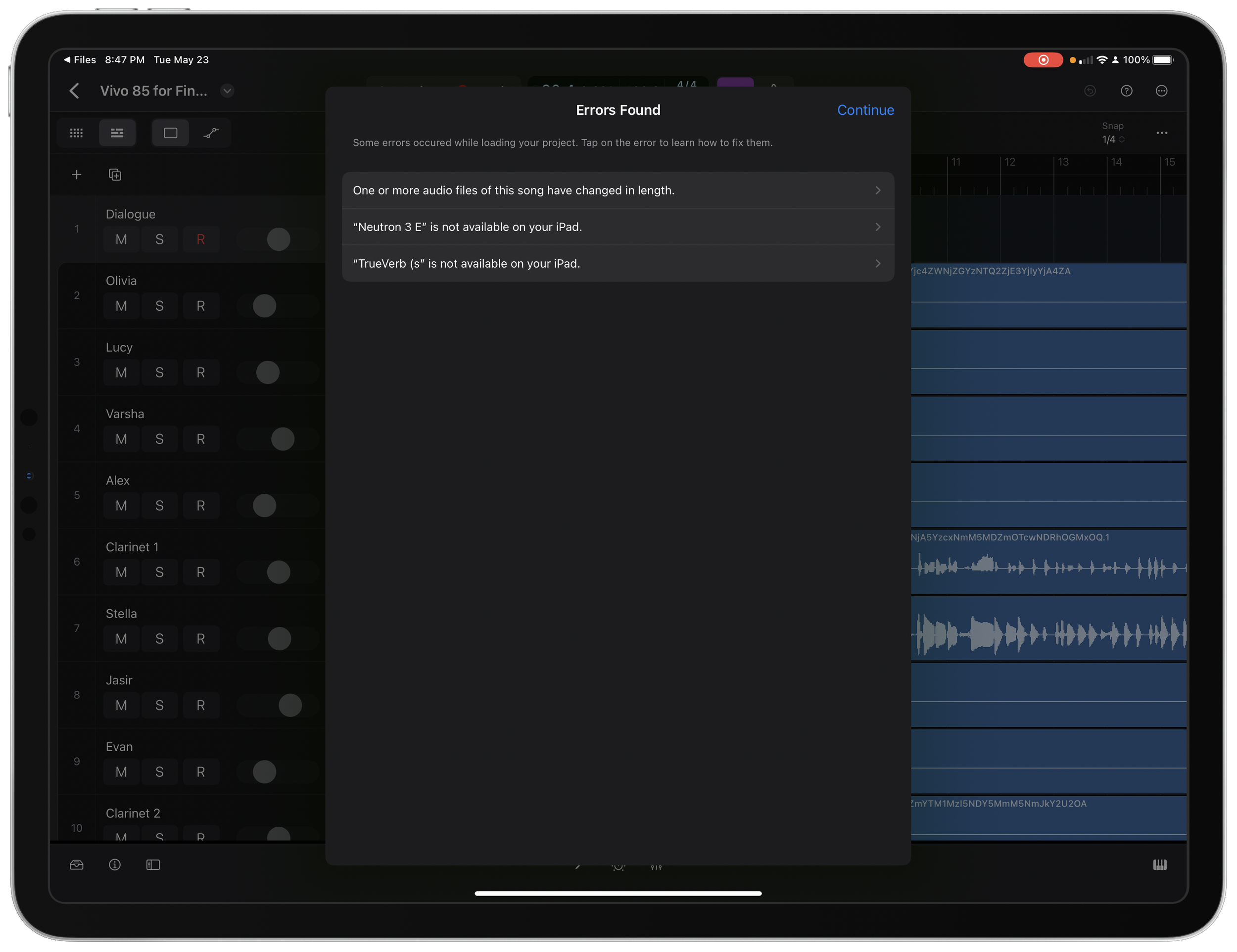Screen dimensions: 1237x952
Task: Mute the Dialogue track
Action: tap(121, 239)
